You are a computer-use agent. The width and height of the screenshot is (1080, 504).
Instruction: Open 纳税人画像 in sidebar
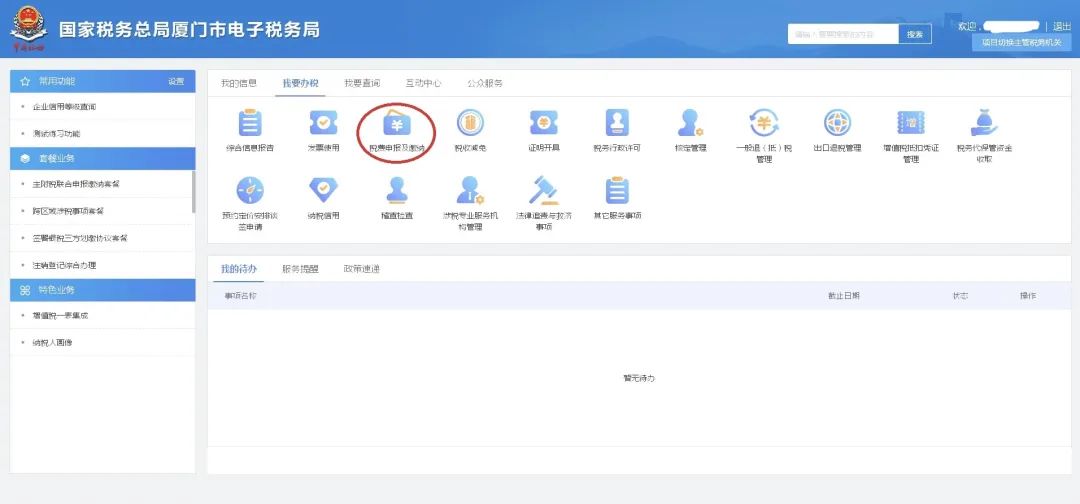coord(52,342)
